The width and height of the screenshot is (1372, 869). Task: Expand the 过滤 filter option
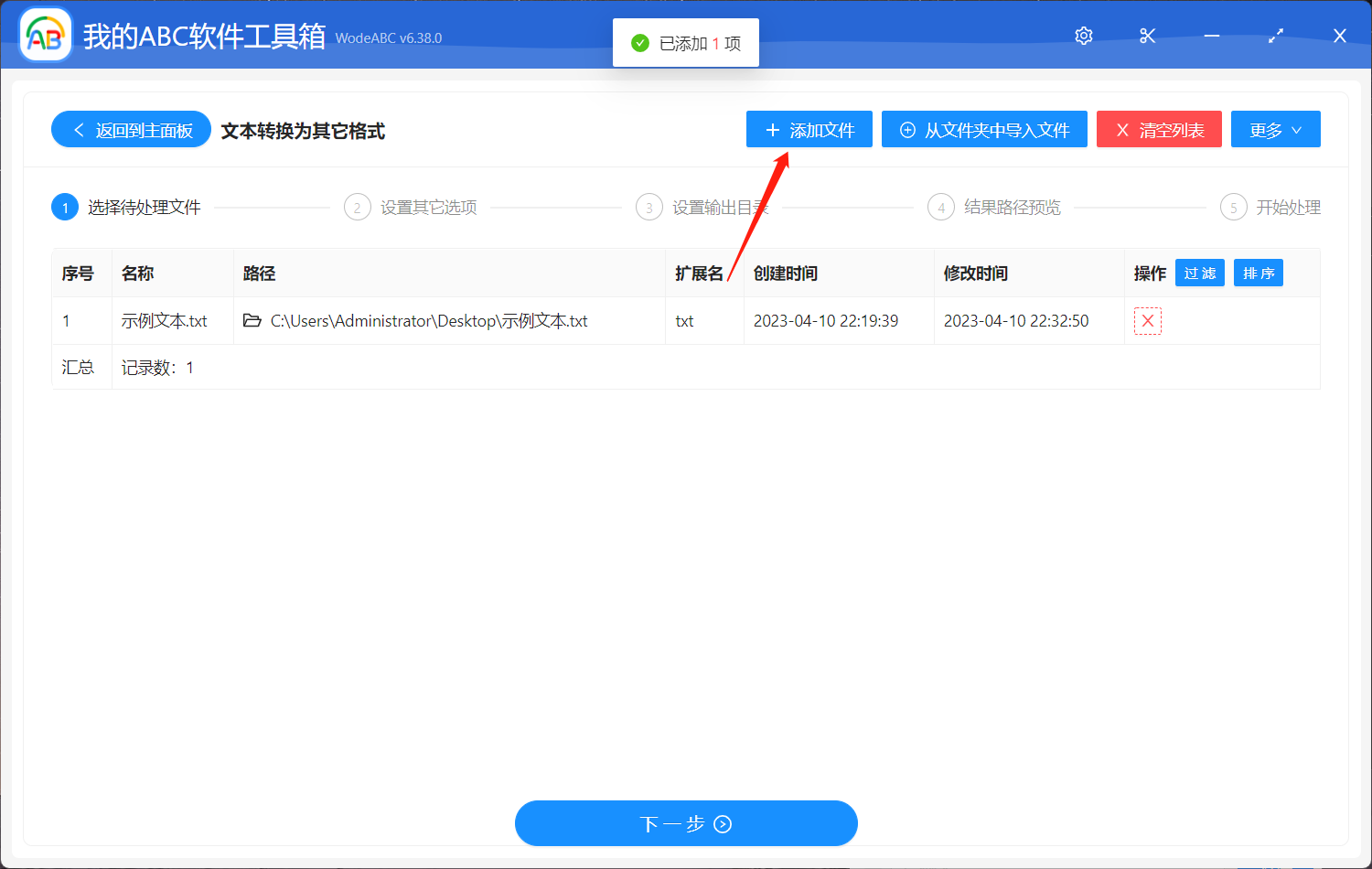1199,272
